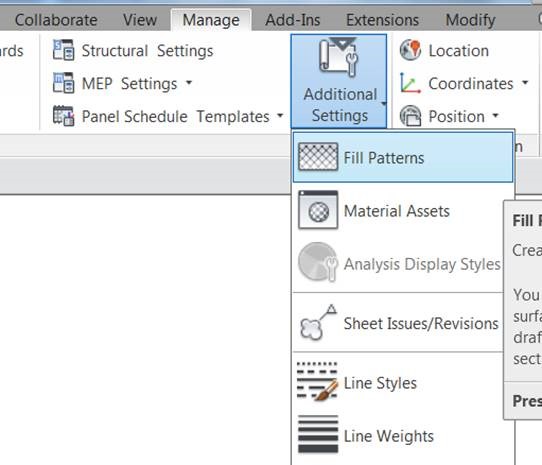Open the Extensions ribbon tab

(382, 20)
